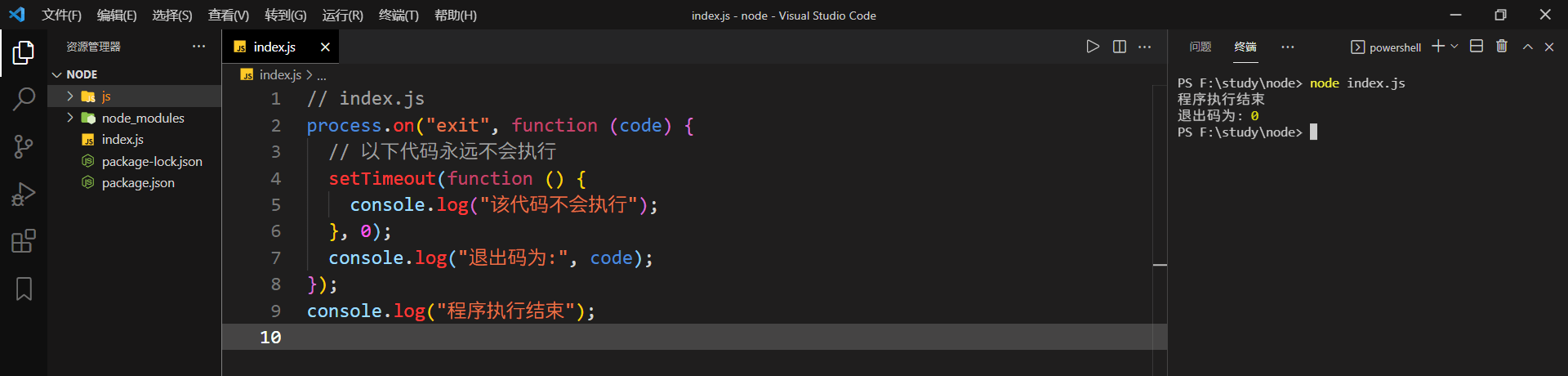Run the index.js file with play button

coord(1093,47)
